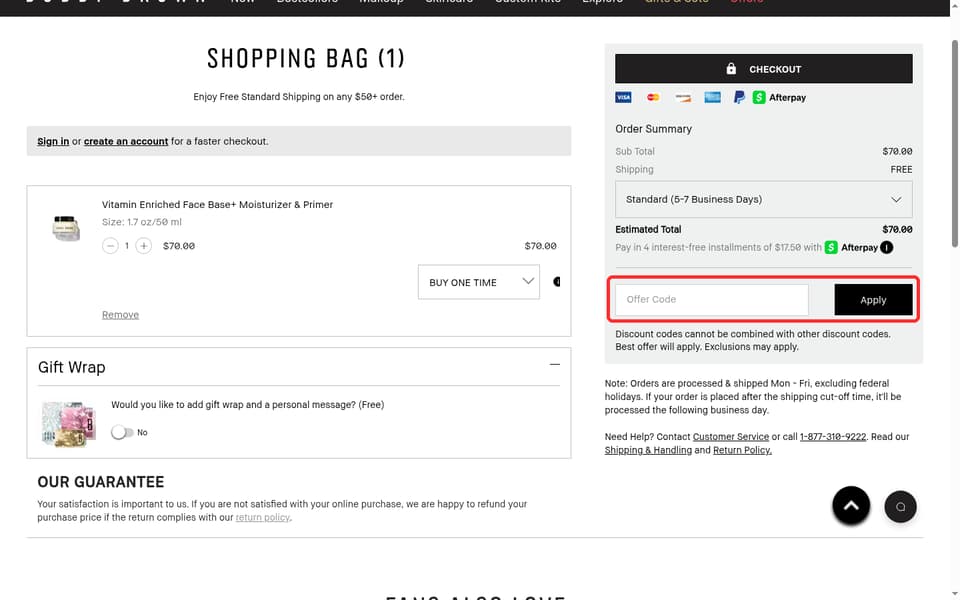This screenshot has width=960, height=600.
Task: Open the Customer Service link
Action: pos(730,437)
